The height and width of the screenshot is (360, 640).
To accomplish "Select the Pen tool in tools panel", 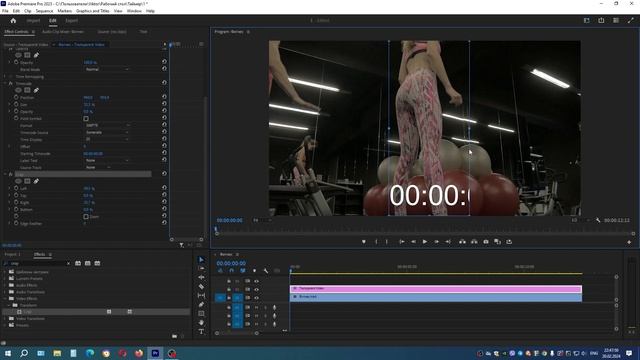I will [x=201, y=304].
